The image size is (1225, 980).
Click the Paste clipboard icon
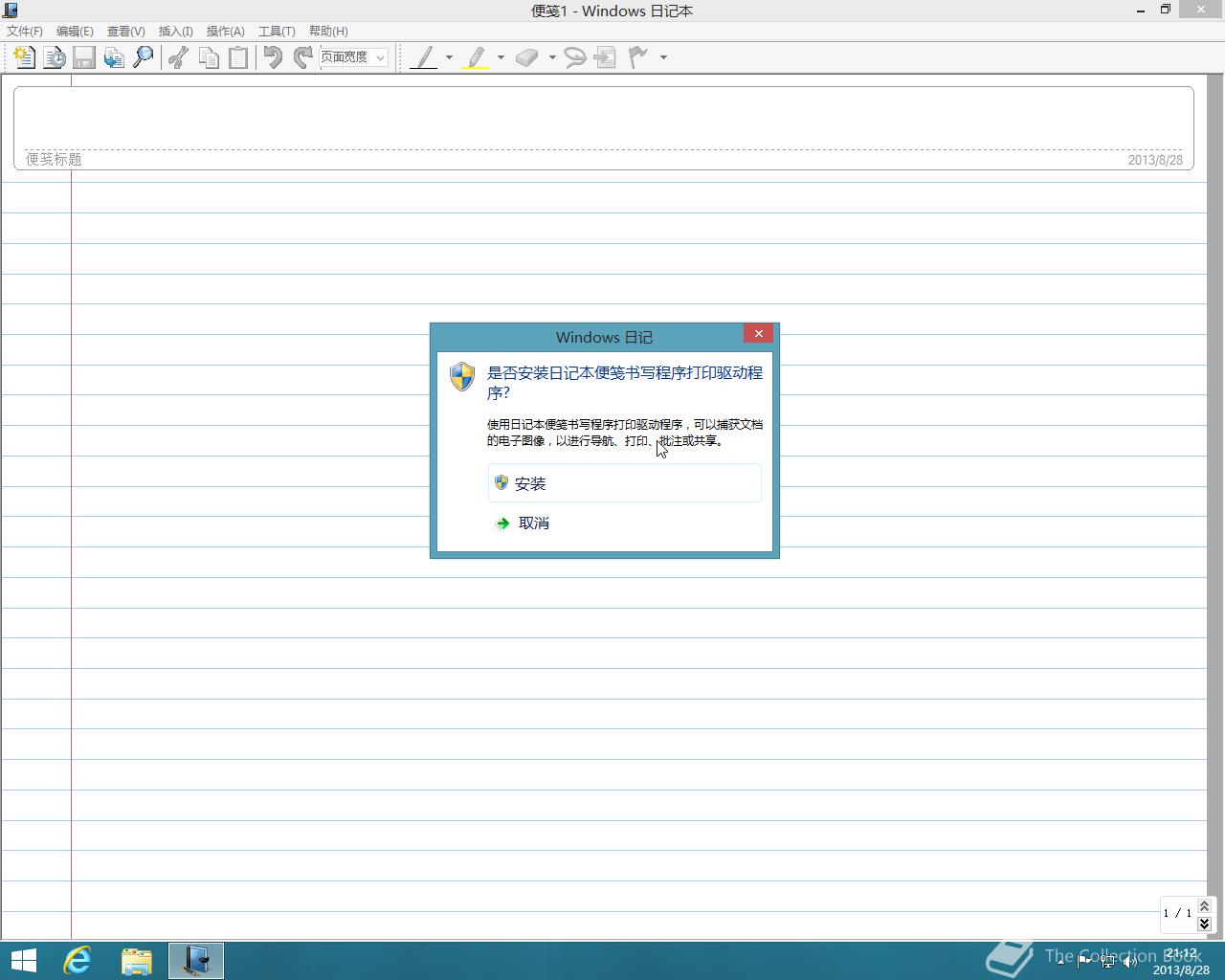237,57
